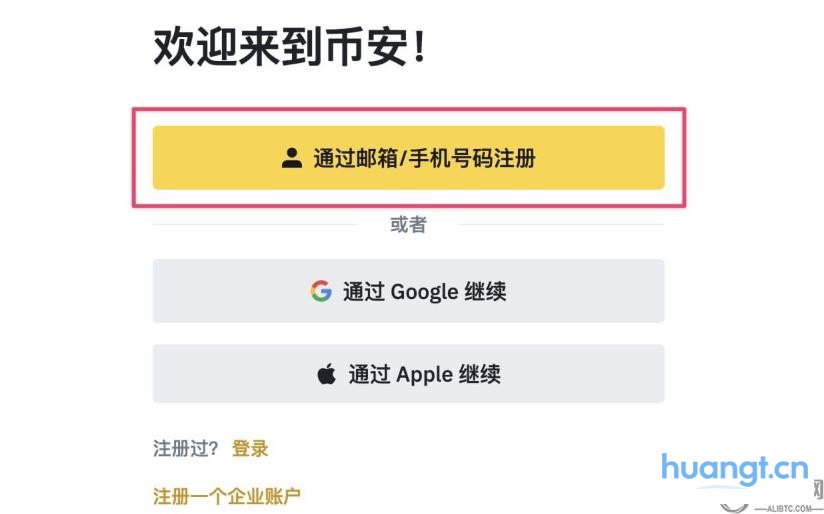Screen dimensions: 824x514
Task: Follow the 注册一个企业账户 link
Action: pyautogui.click(x=226, y=495)
